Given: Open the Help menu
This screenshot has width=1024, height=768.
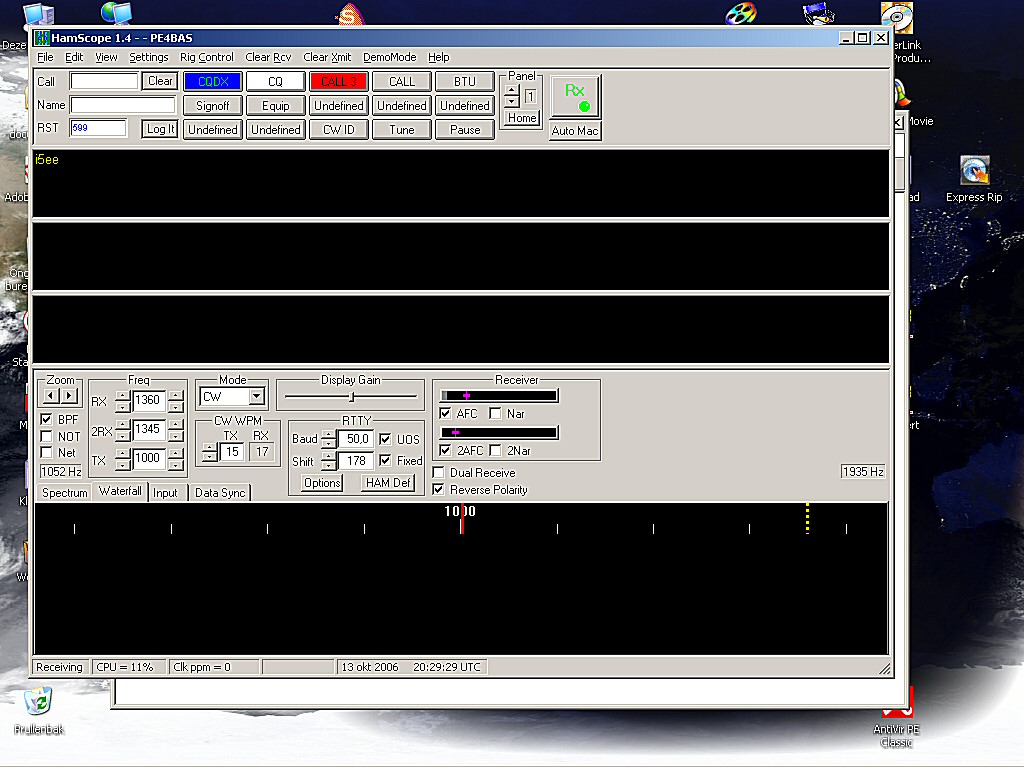Looking at the screenshot, I should (438, 57).
